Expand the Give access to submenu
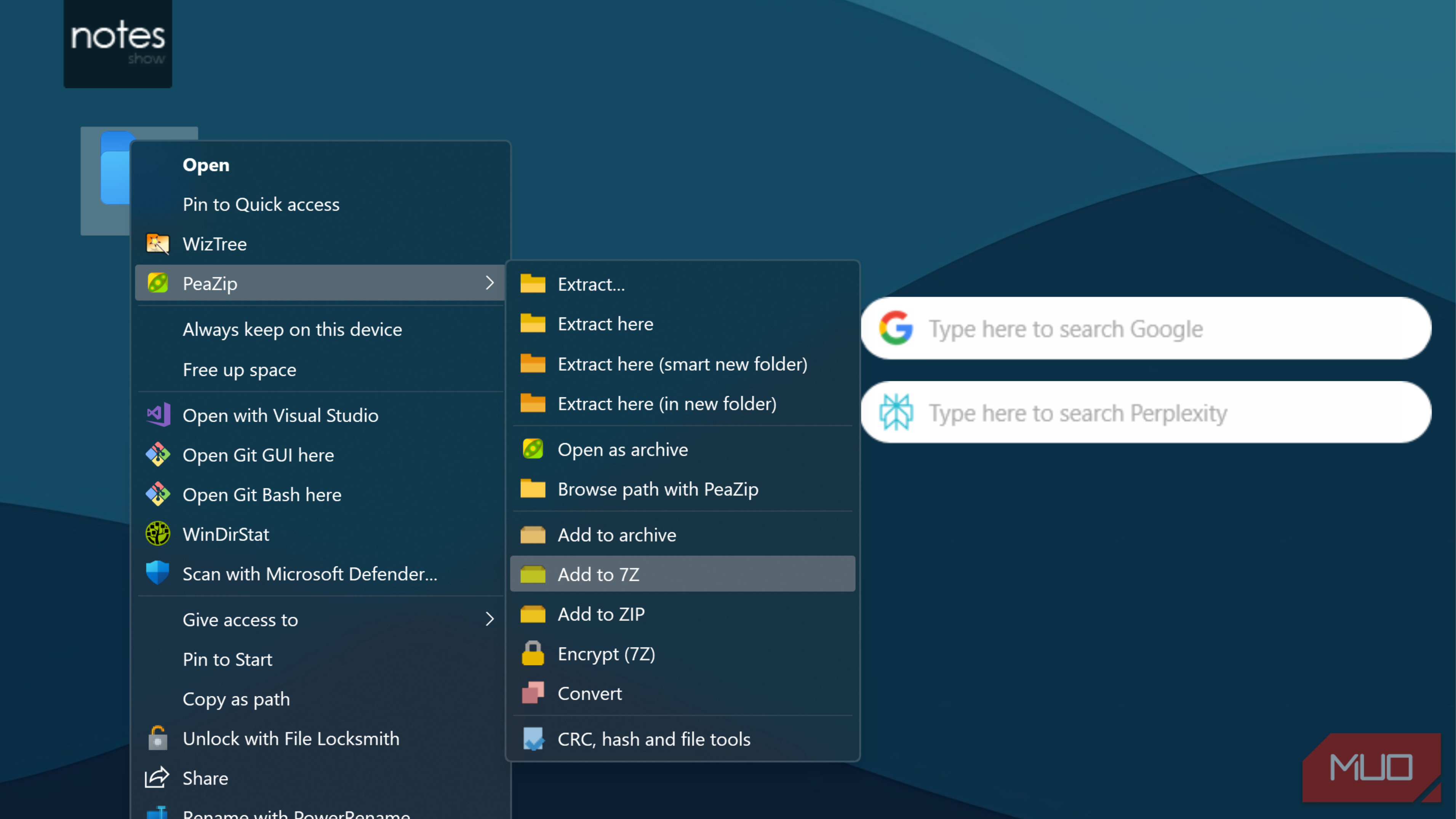The height and width of the screenshot is (819, 1456). coord(490,619)
